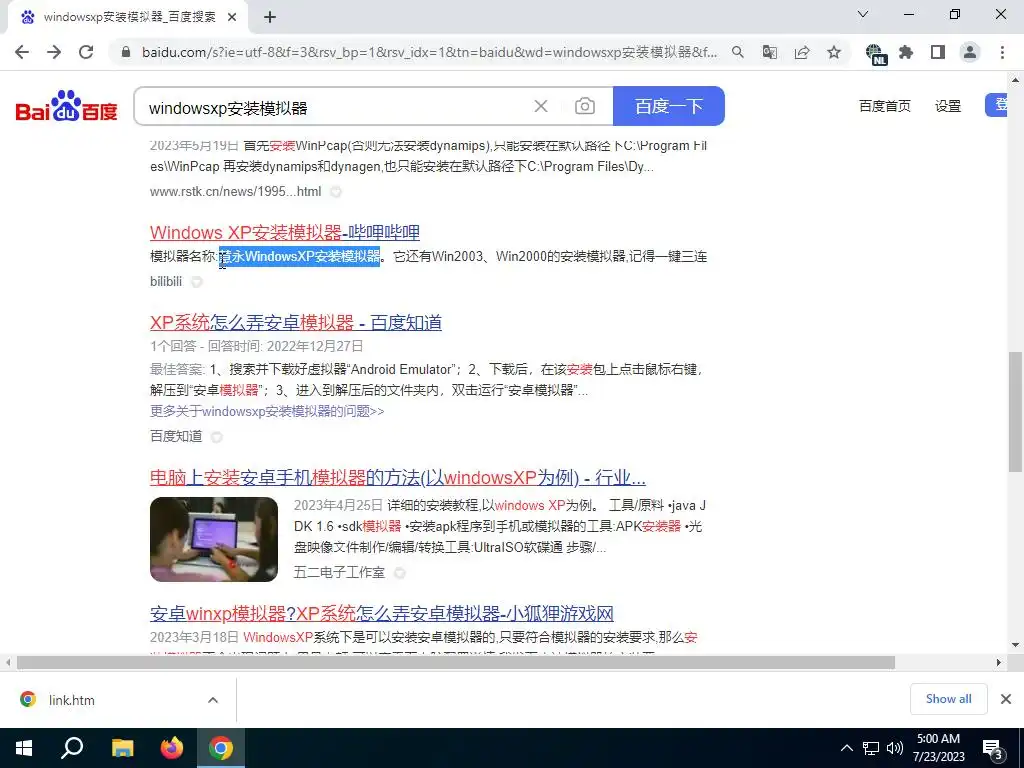1024x768 pixels.
Task: Click the shield icon next to 百度知道
Action: (217, 437)
